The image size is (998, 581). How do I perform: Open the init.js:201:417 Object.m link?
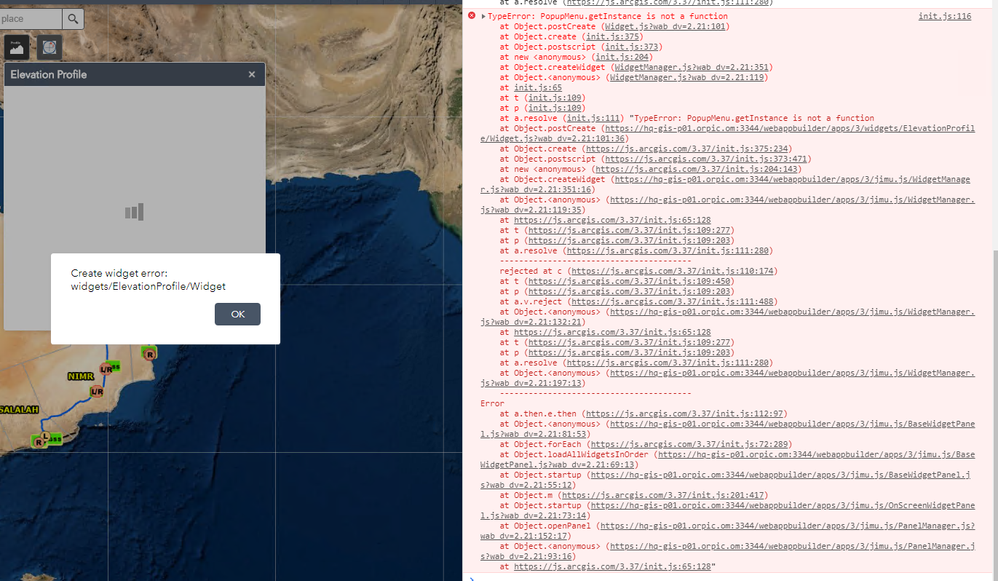click(x=663, y=495)
